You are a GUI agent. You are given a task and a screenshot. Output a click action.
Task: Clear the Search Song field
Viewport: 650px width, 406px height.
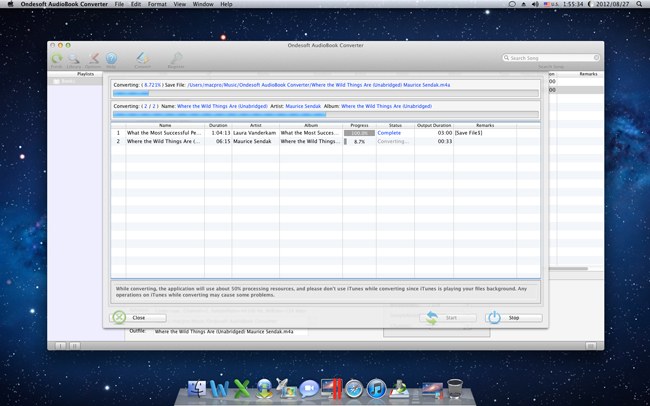pos(597,58)
